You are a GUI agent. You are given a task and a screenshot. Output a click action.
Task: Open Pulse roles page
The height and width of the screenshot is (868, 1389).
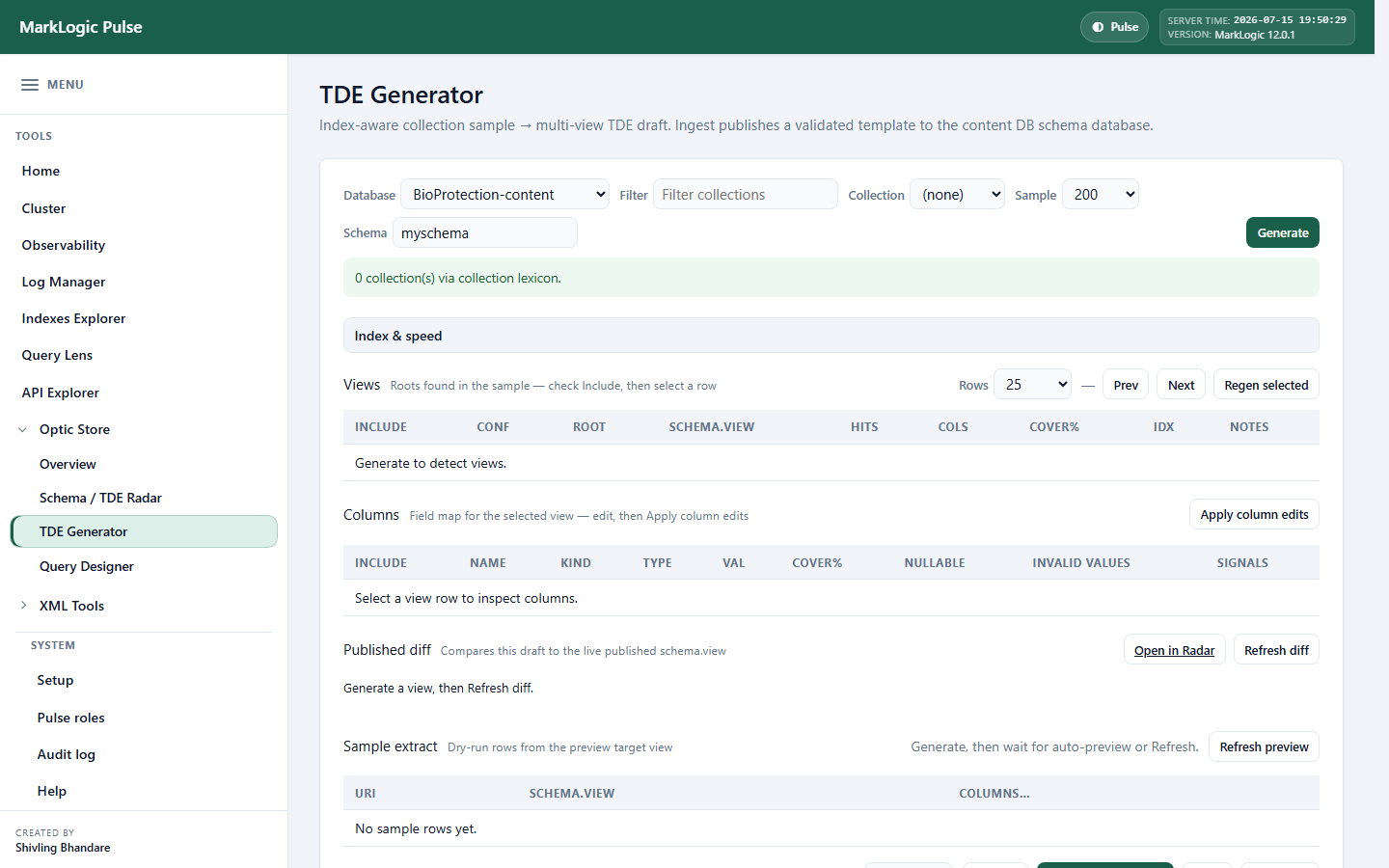coord(70,718)
